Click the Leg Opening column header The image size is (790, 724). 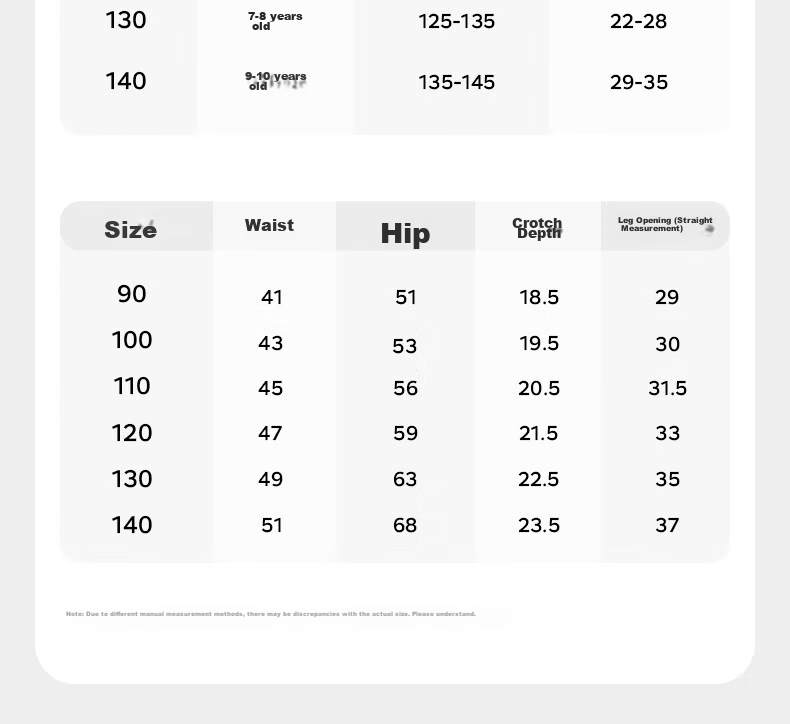(665, 224)
